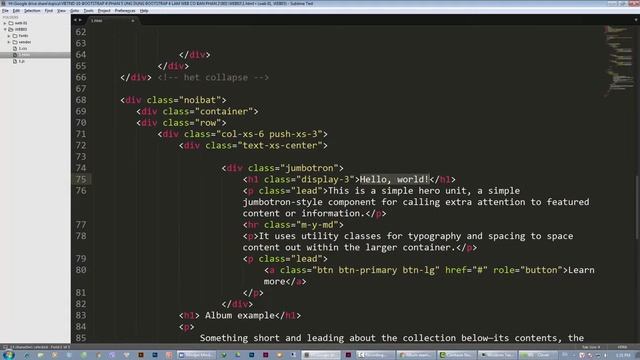Click the class="container" attribute

click(208, 111)
